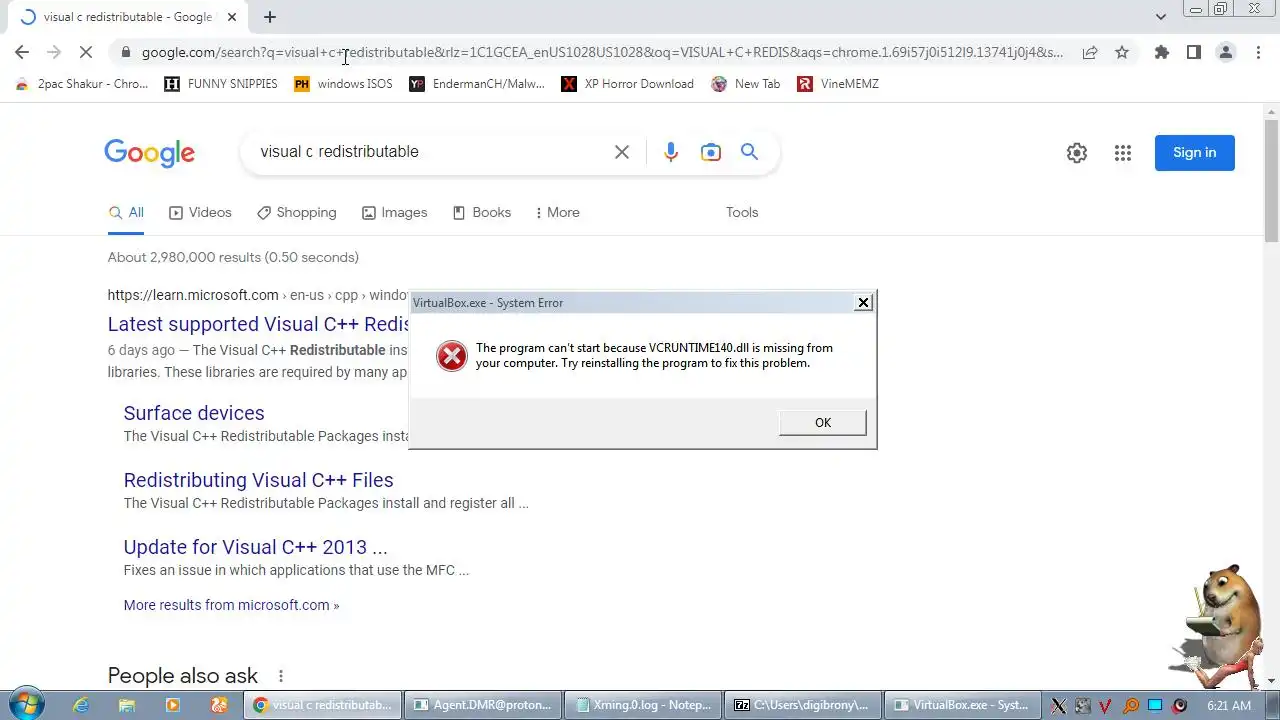This screenshot has width=1280, height=720.
Task: Search by image with camera icon
Action: coord(711,152)
